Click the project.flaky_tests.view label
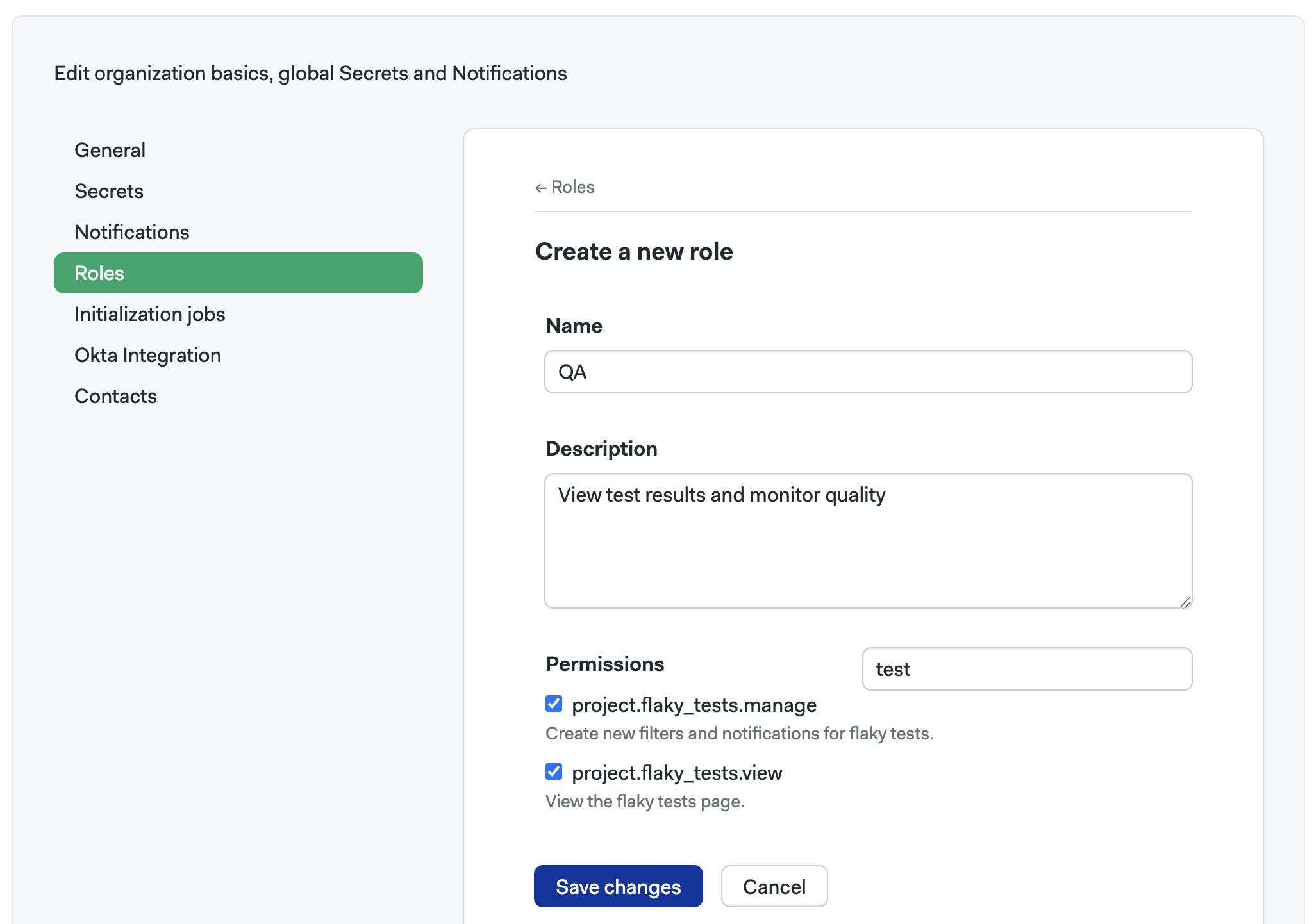The height and width of the screenshot is (924, 1314). pos(677,773)
